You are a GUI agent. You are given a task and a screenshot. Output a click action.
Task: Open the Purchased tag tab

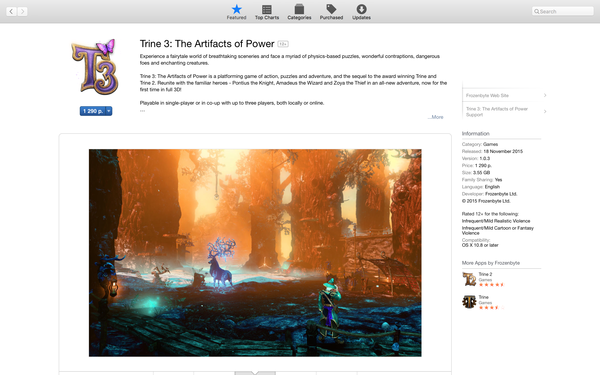[331, 12]
